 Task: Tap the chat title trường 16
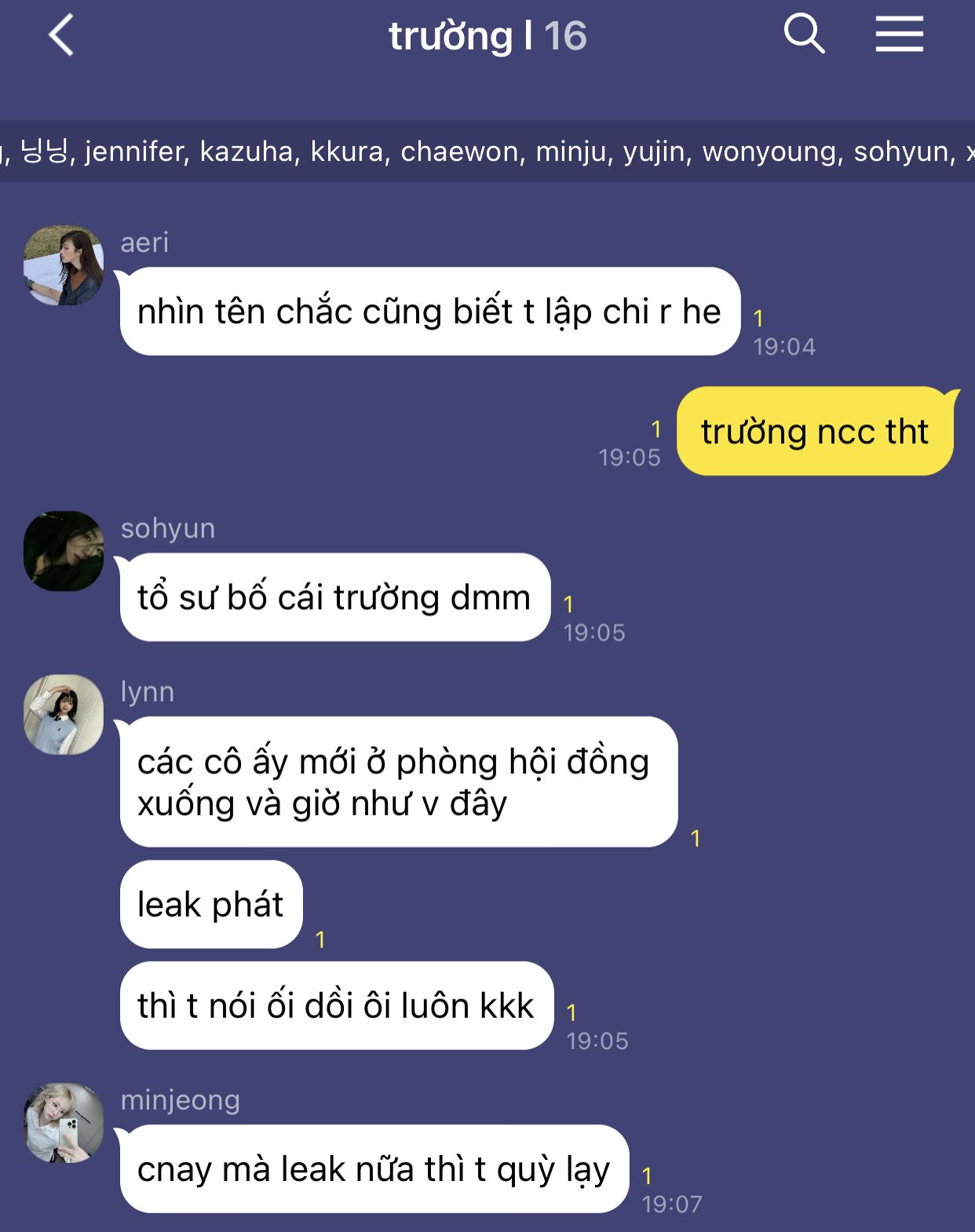pos(487,36)
